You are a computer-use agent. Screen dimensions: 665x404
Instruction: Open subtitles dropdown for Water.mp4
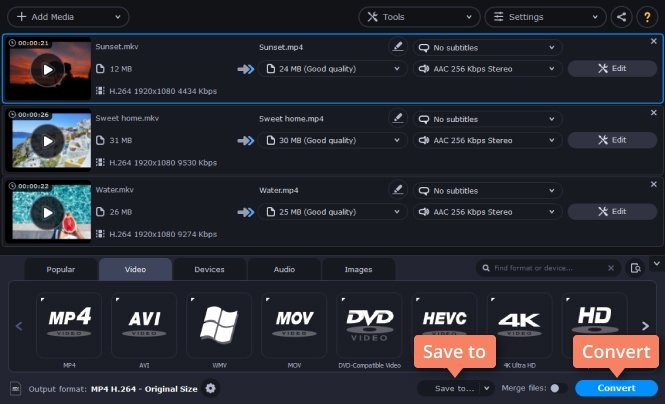point(487,191)
